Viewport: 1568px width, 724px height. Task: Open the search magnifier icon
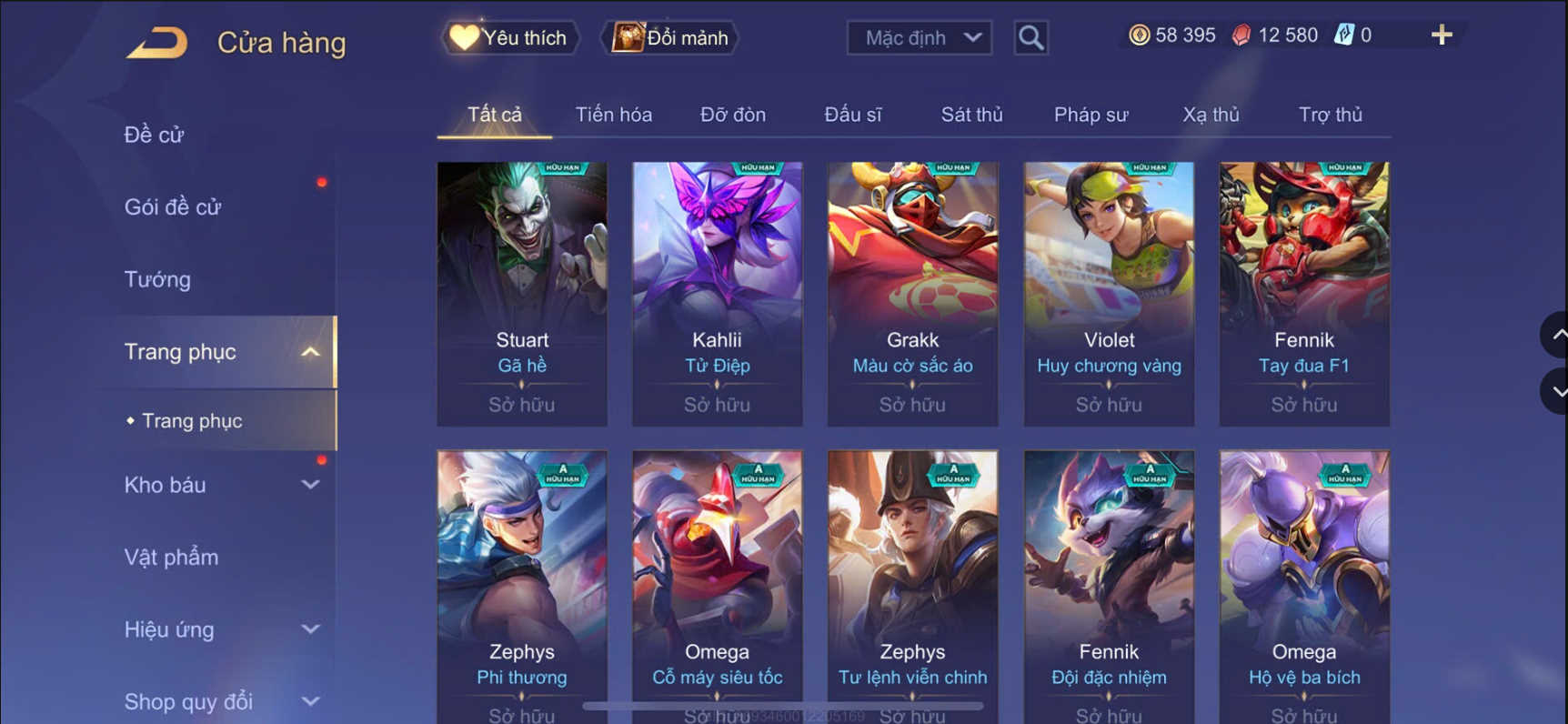pyautogui.click(x=1030, y=38)
